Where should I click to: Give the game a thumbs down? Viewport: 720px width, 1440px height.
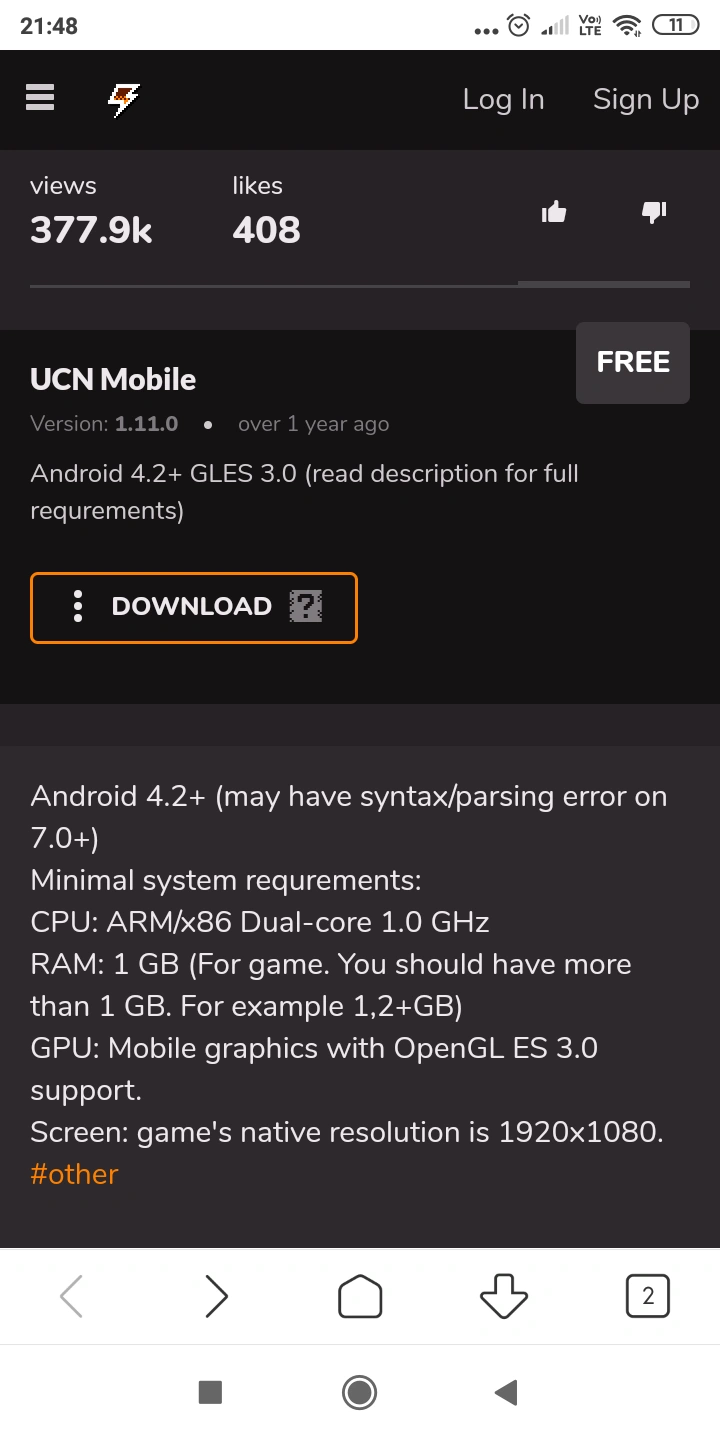pos(653,211)
